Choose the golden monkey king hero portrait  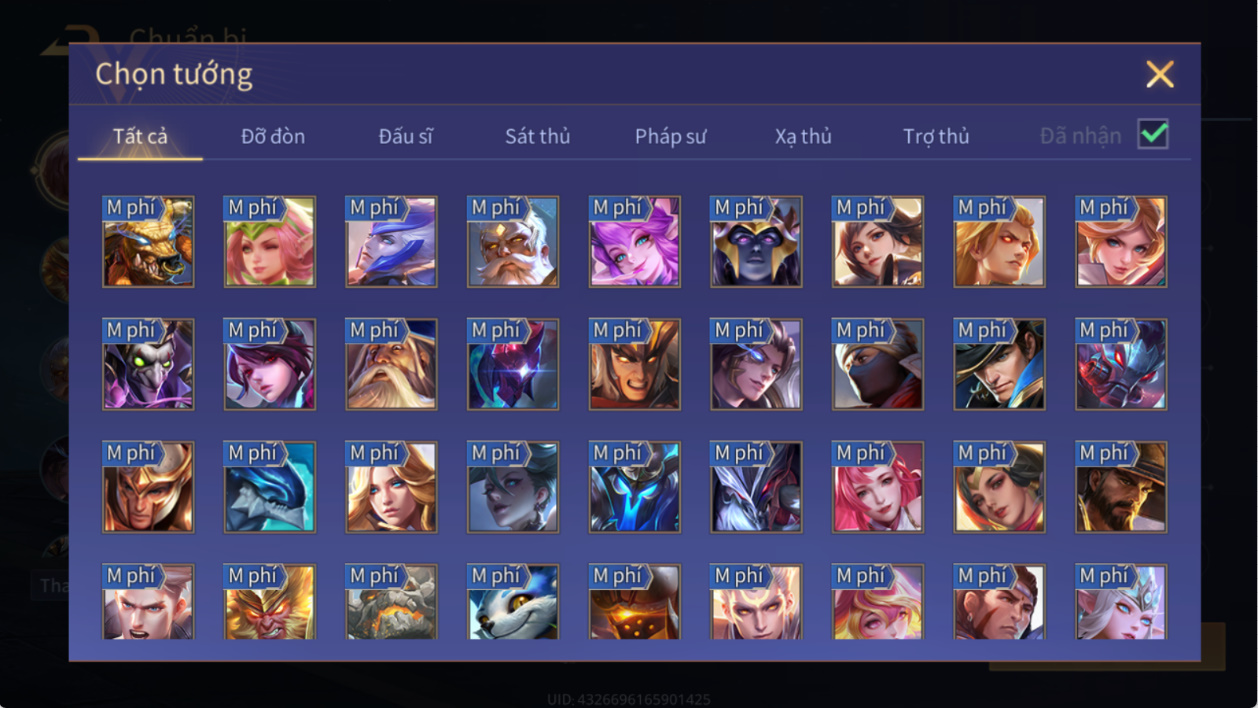270,602
